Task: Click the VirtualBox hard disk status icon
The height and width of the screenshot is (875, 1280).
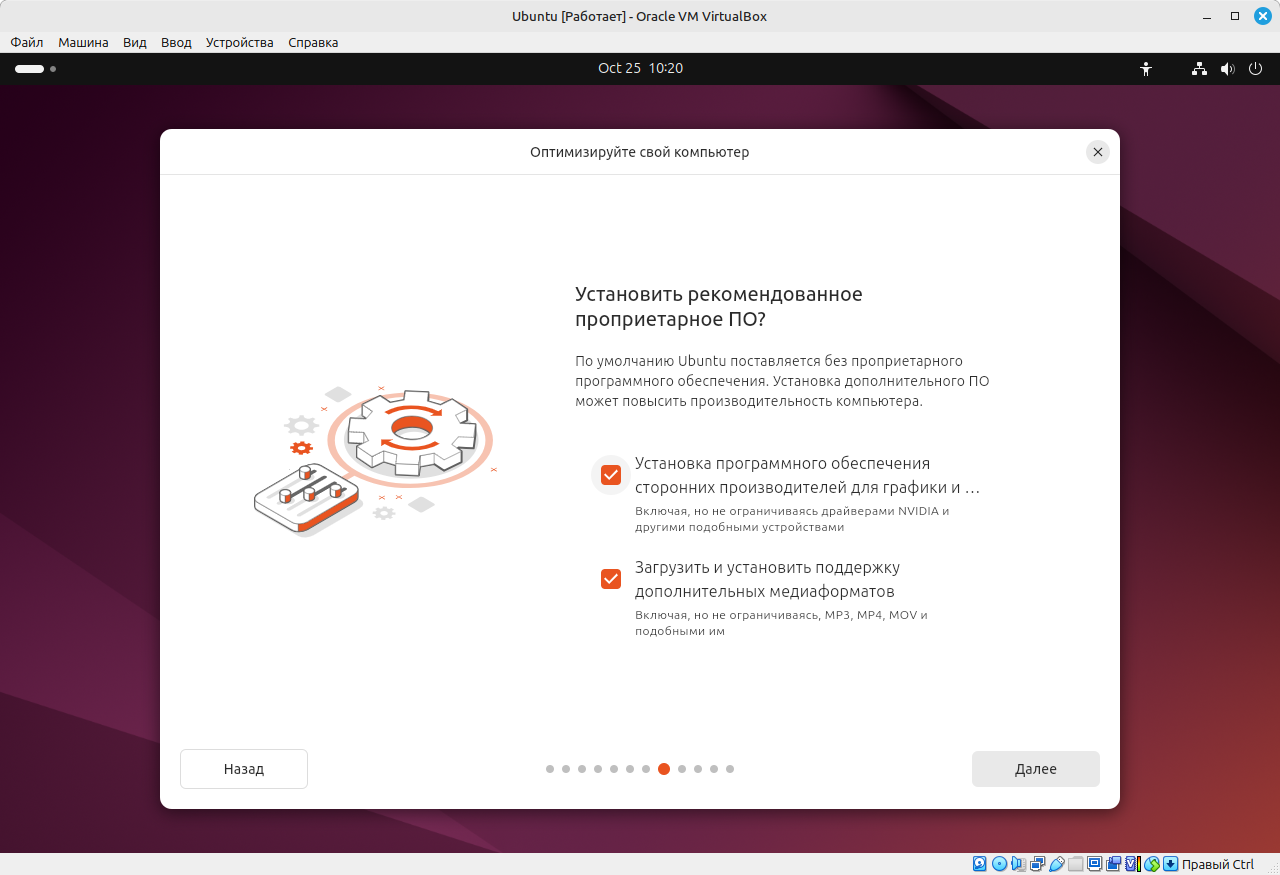Action: click(979, 864)
